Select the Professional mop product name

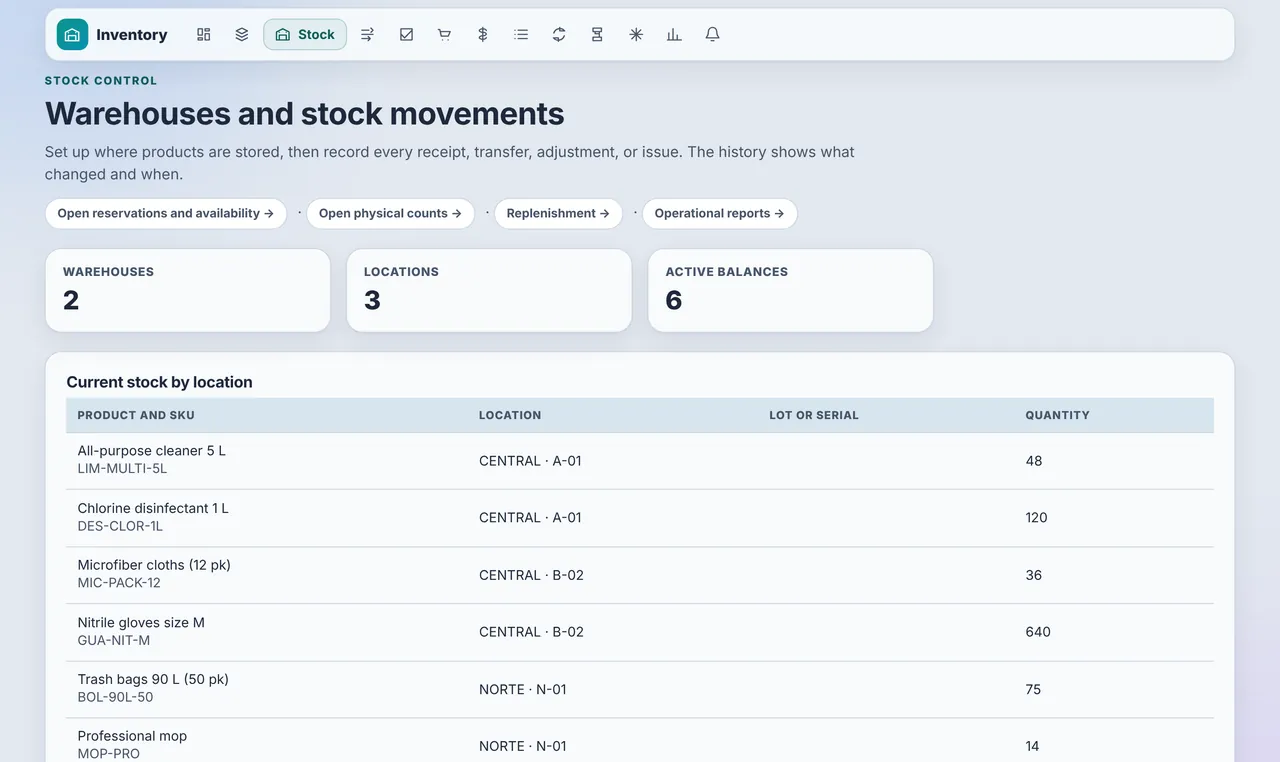(x=132, y=736)
